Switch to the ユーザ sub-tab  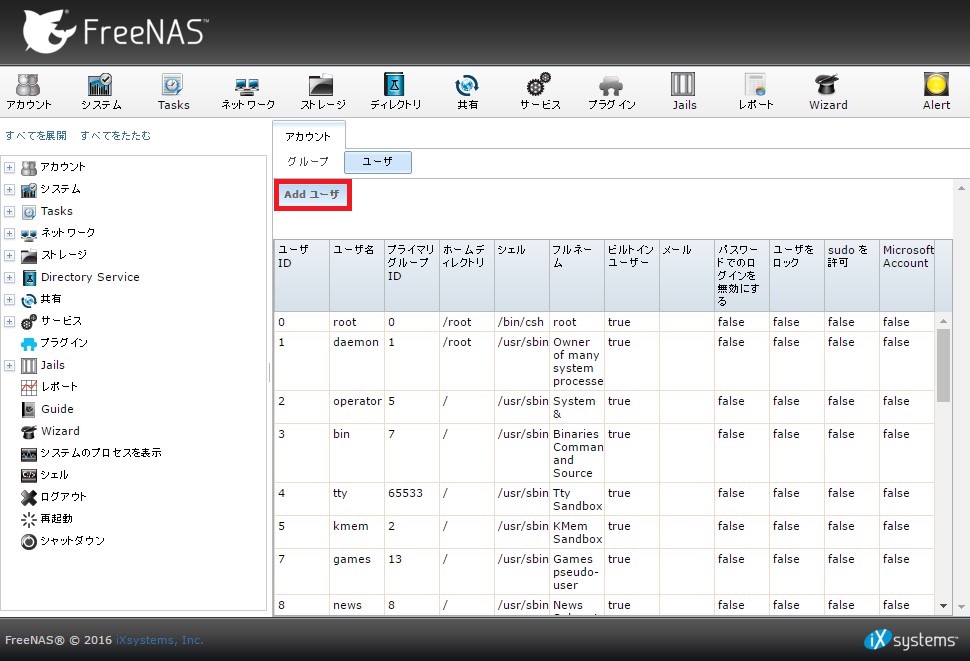377,162
